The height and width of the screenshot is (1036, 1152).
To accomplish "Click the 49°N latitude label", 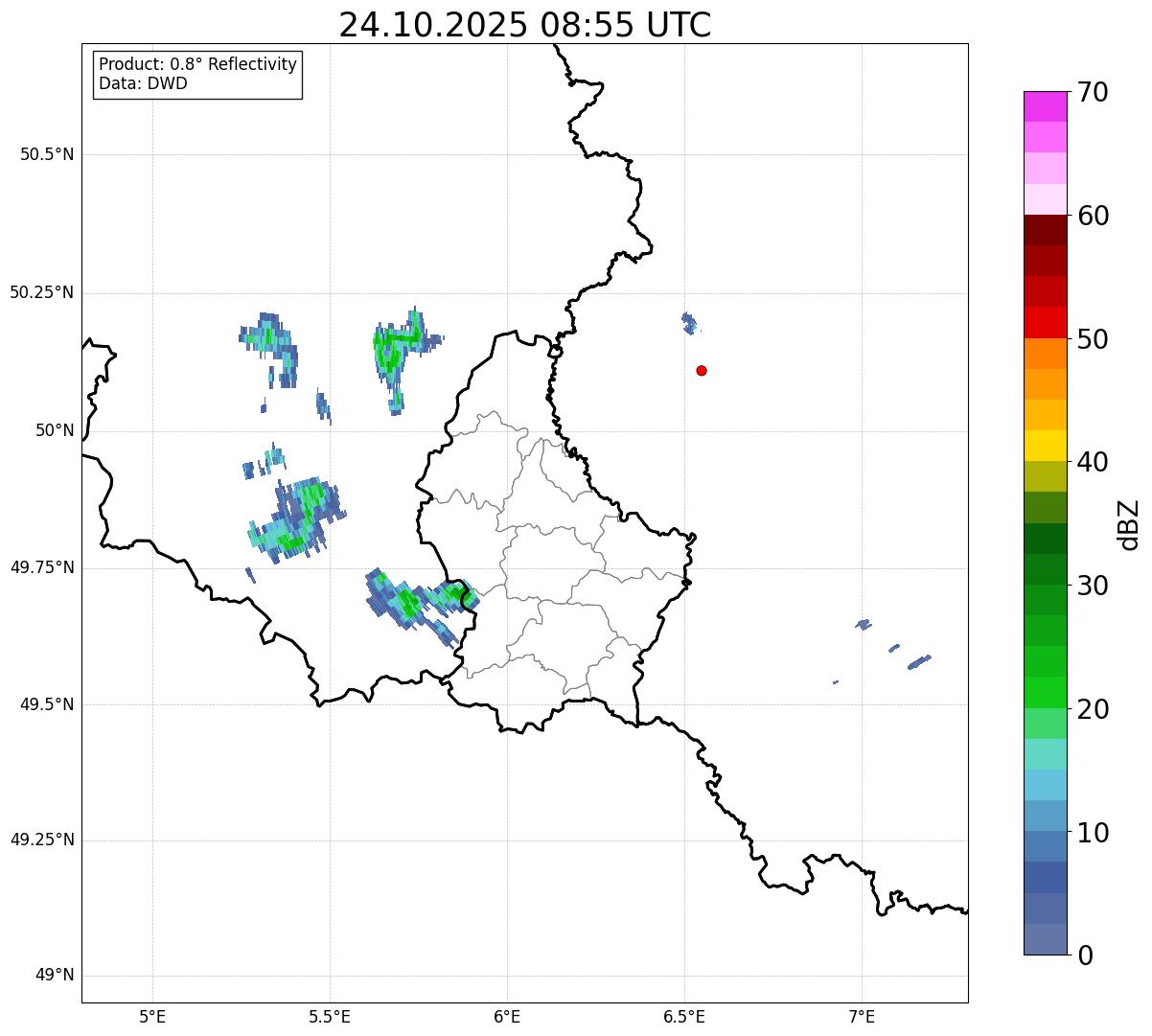I will pos(54,976).
